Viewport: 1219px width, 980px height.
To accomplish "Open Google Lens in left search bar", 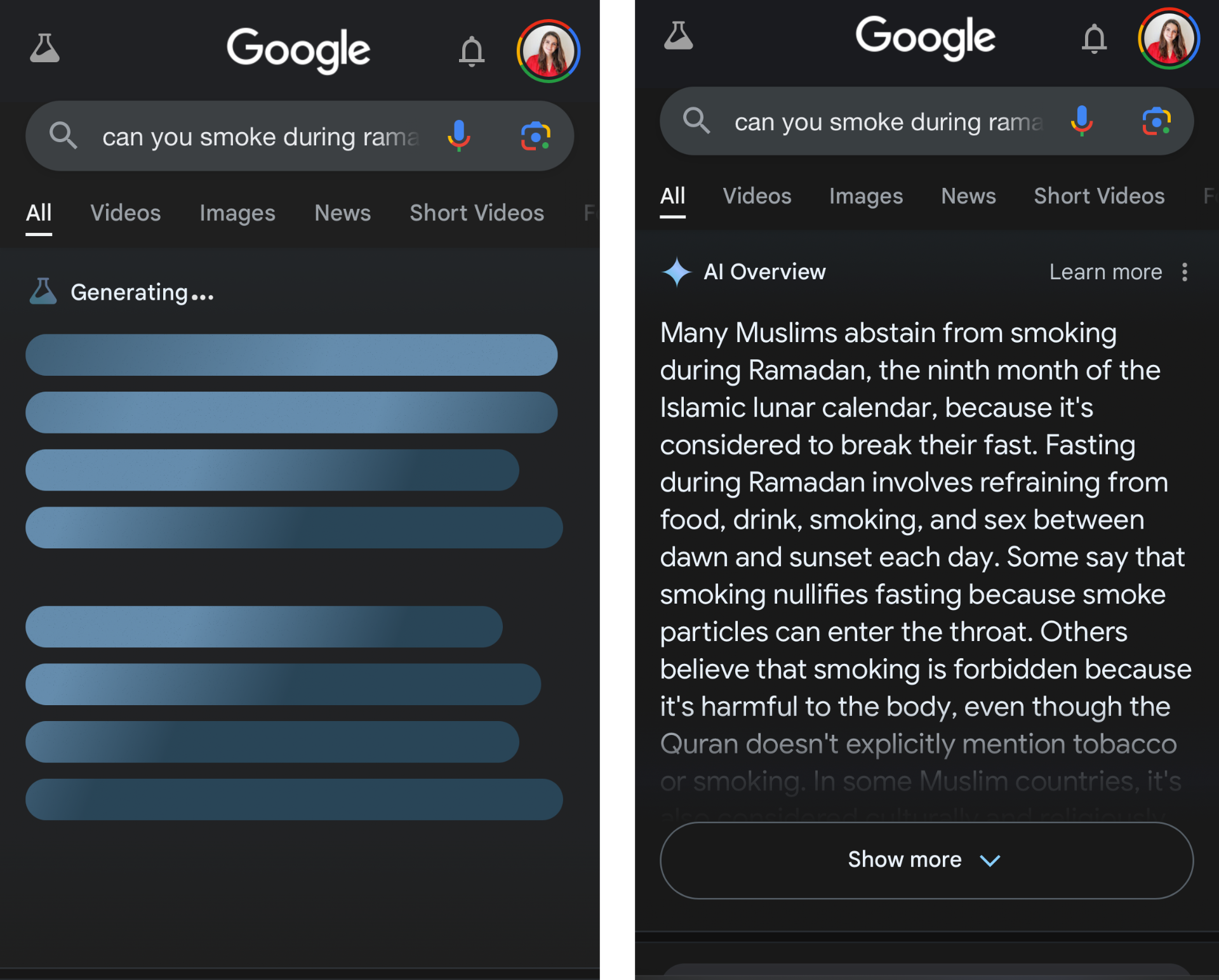I will click(535, 136).
